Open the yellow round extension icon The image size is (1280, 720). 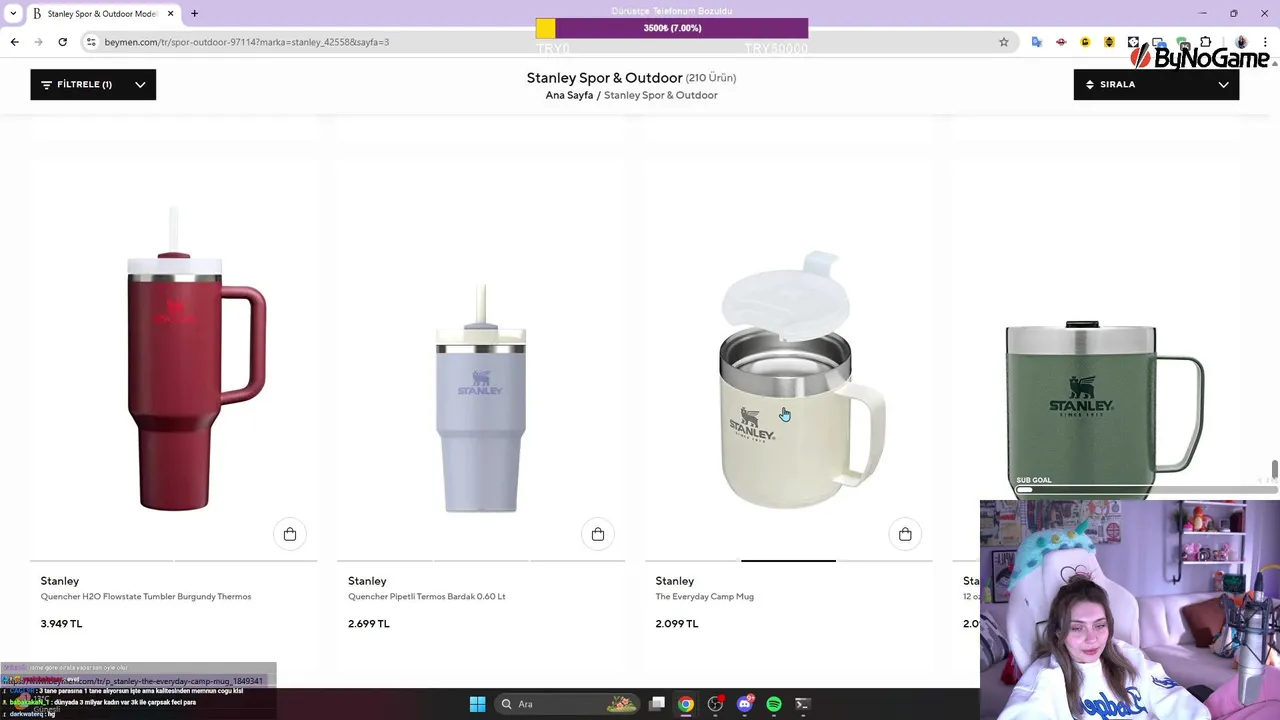coord(1085,42)
